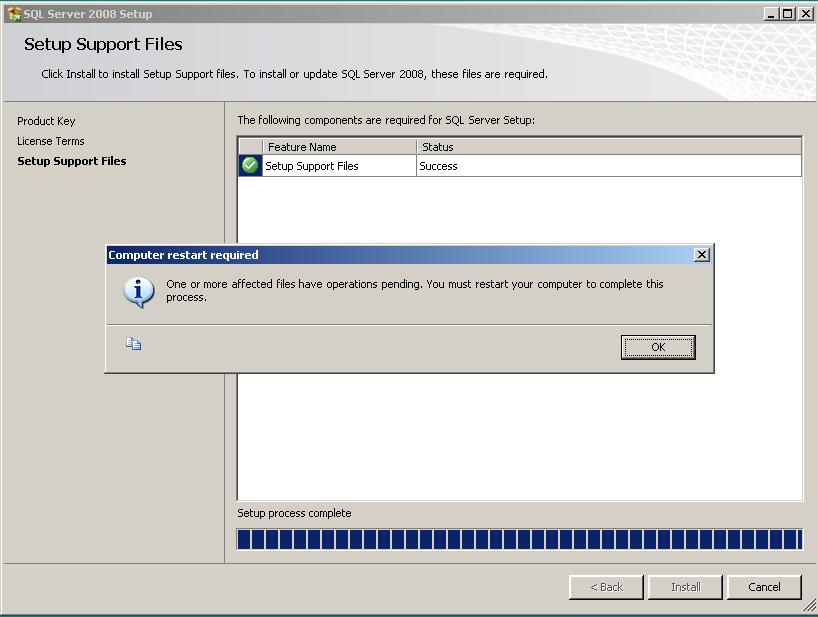This screenshot has height=617, width=818.
Task: Close the Computer restart required dialog
Action: coord(702,255)
